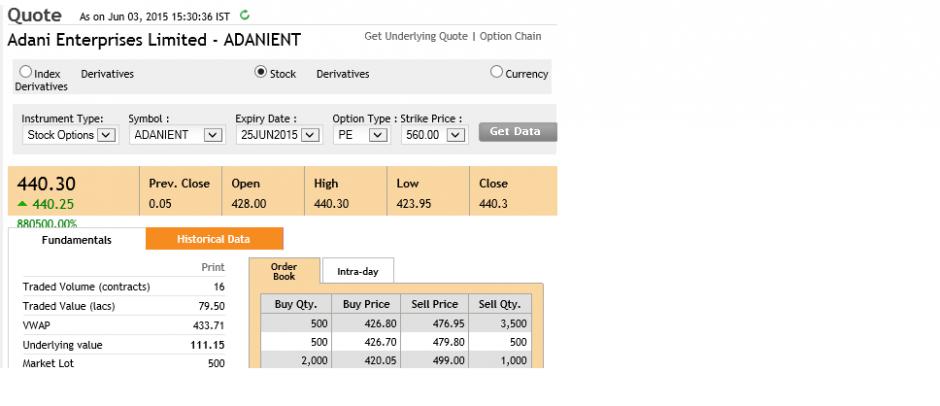Click the Market Lot label

point(48,363)
